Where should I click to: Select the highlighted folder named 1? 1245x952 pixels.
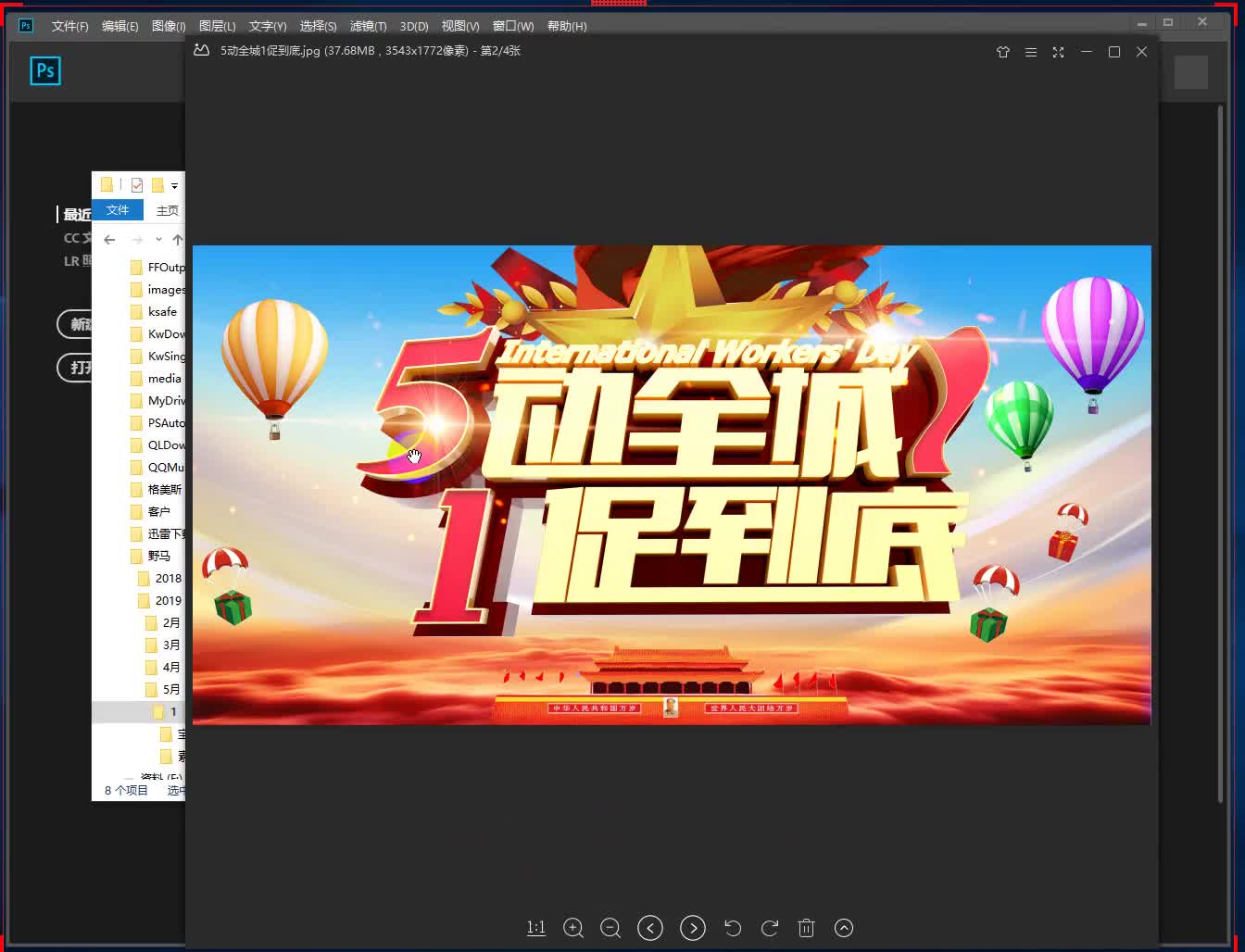tap(172, 711)
